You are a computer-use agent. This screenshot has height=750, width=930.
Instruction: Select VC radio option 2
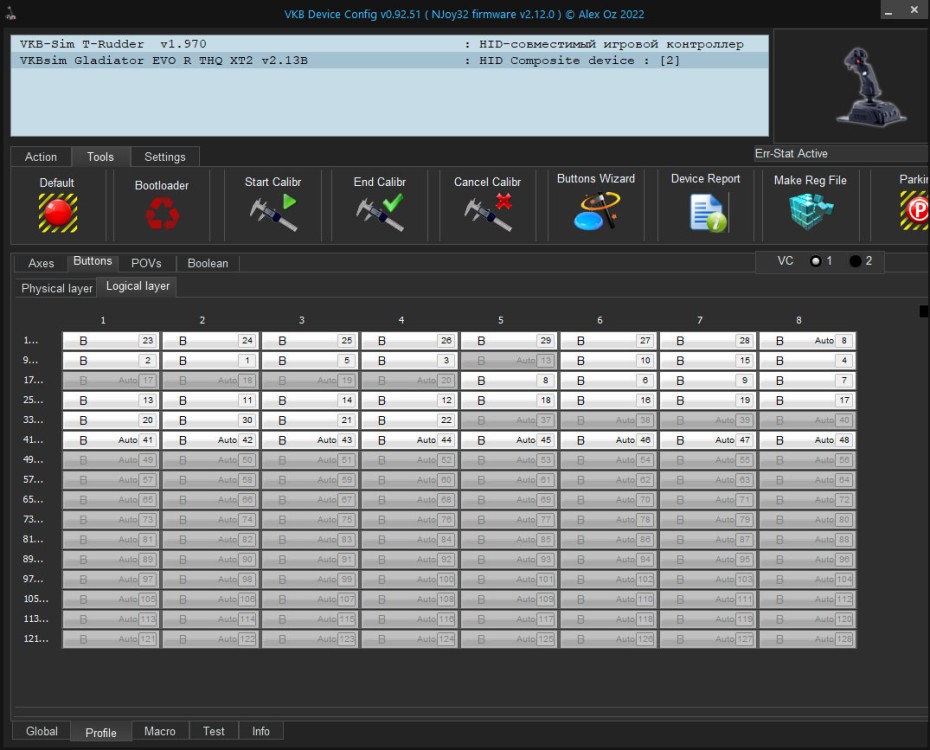tap(855, 261)
